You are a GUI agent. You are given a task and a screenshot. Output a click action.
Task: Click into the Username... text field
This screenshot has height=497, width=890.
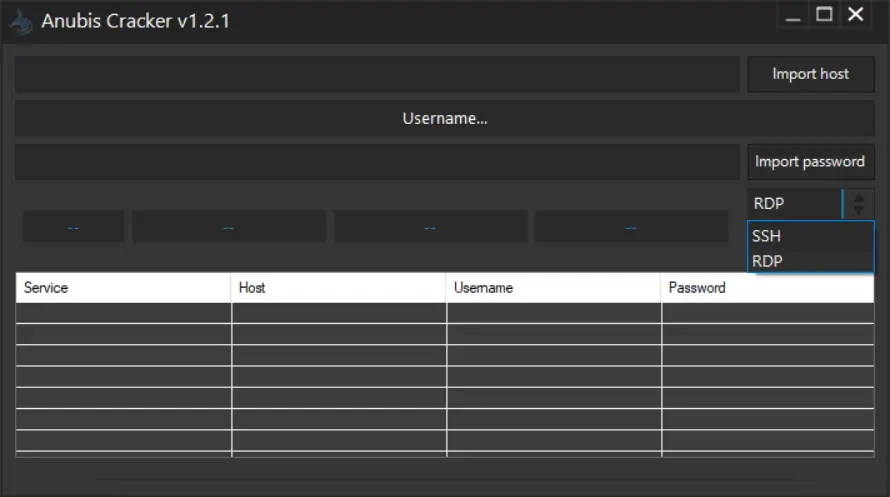(444, 118)
